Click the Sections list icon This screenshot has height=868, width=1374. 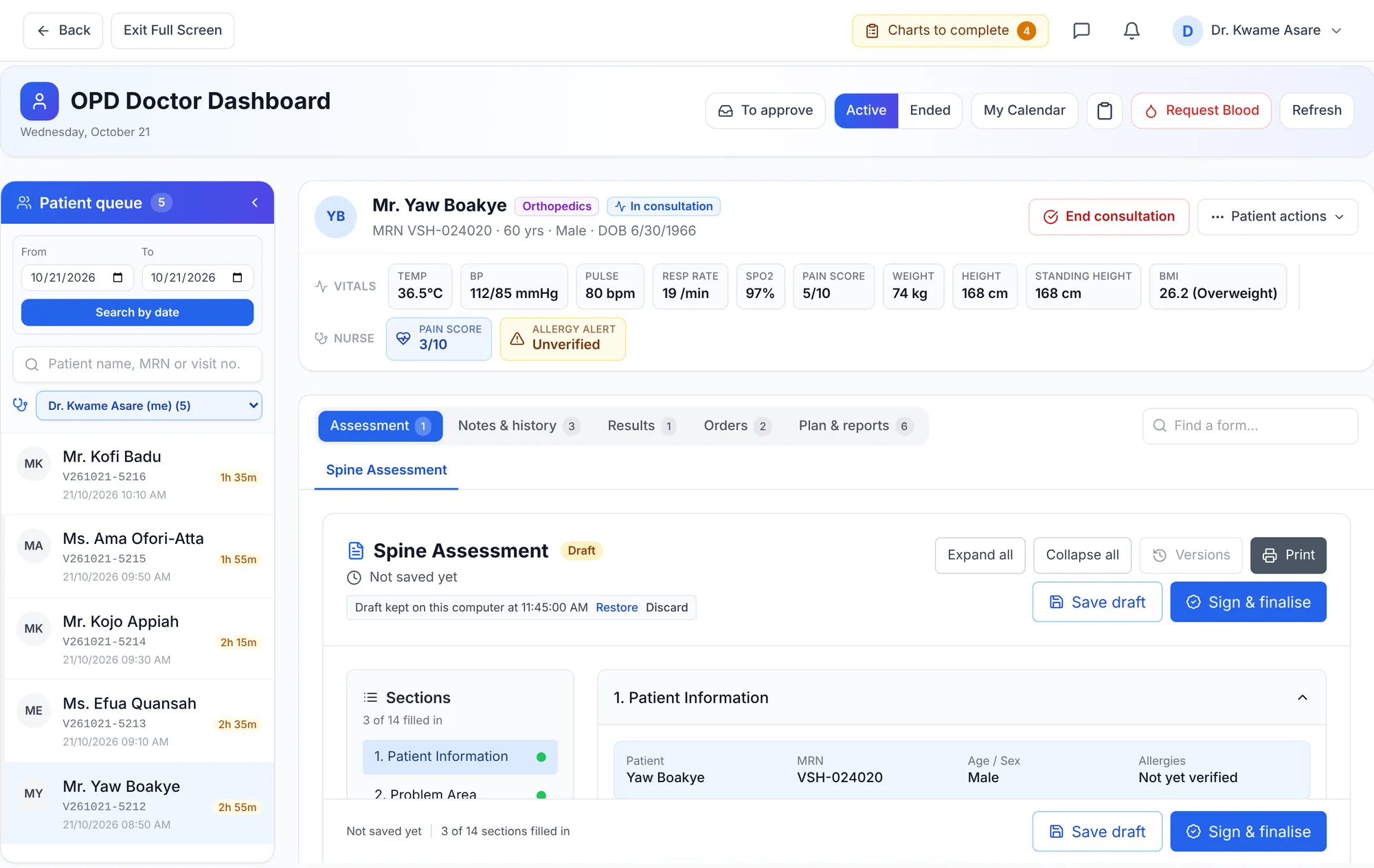point(370,698)
